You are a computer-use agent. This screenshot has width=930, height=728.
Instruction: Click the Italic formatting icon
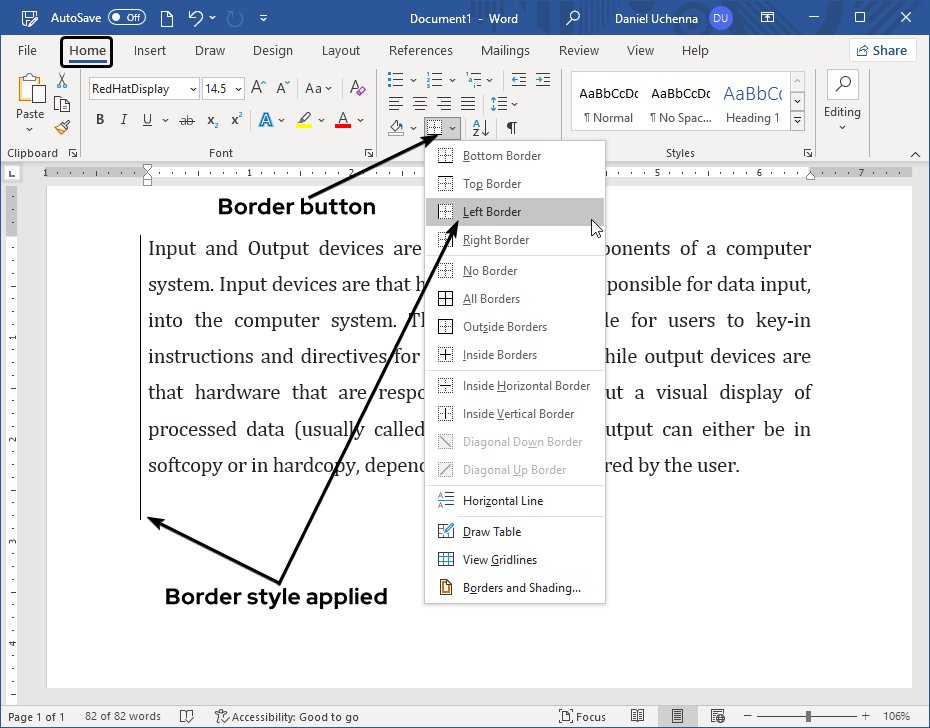[x=124, y=121]
